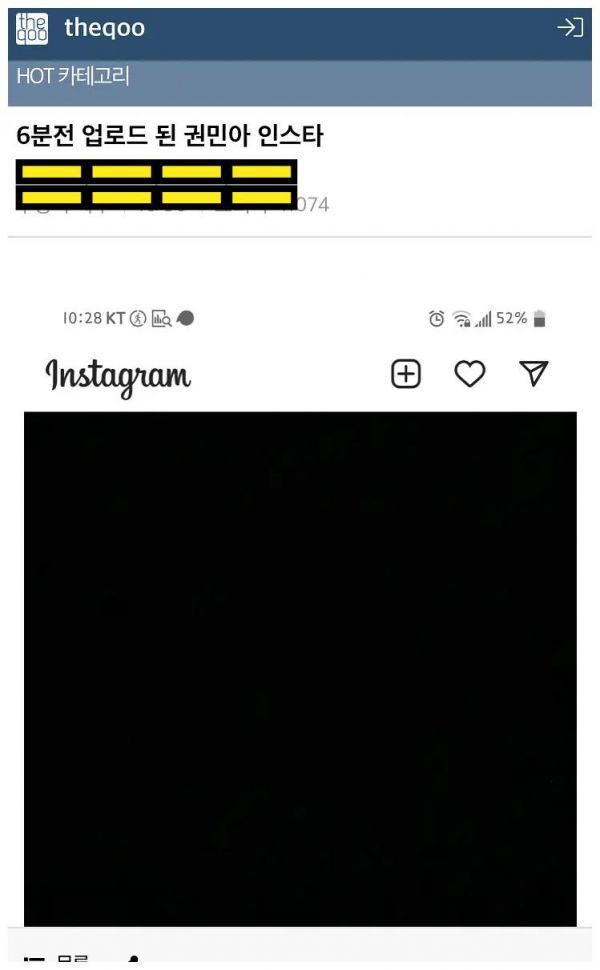Image resolution: width=600 pixels, height=970 pixels.
Task: Select the post title 권민아 인스타
Action: pos(169,135)
